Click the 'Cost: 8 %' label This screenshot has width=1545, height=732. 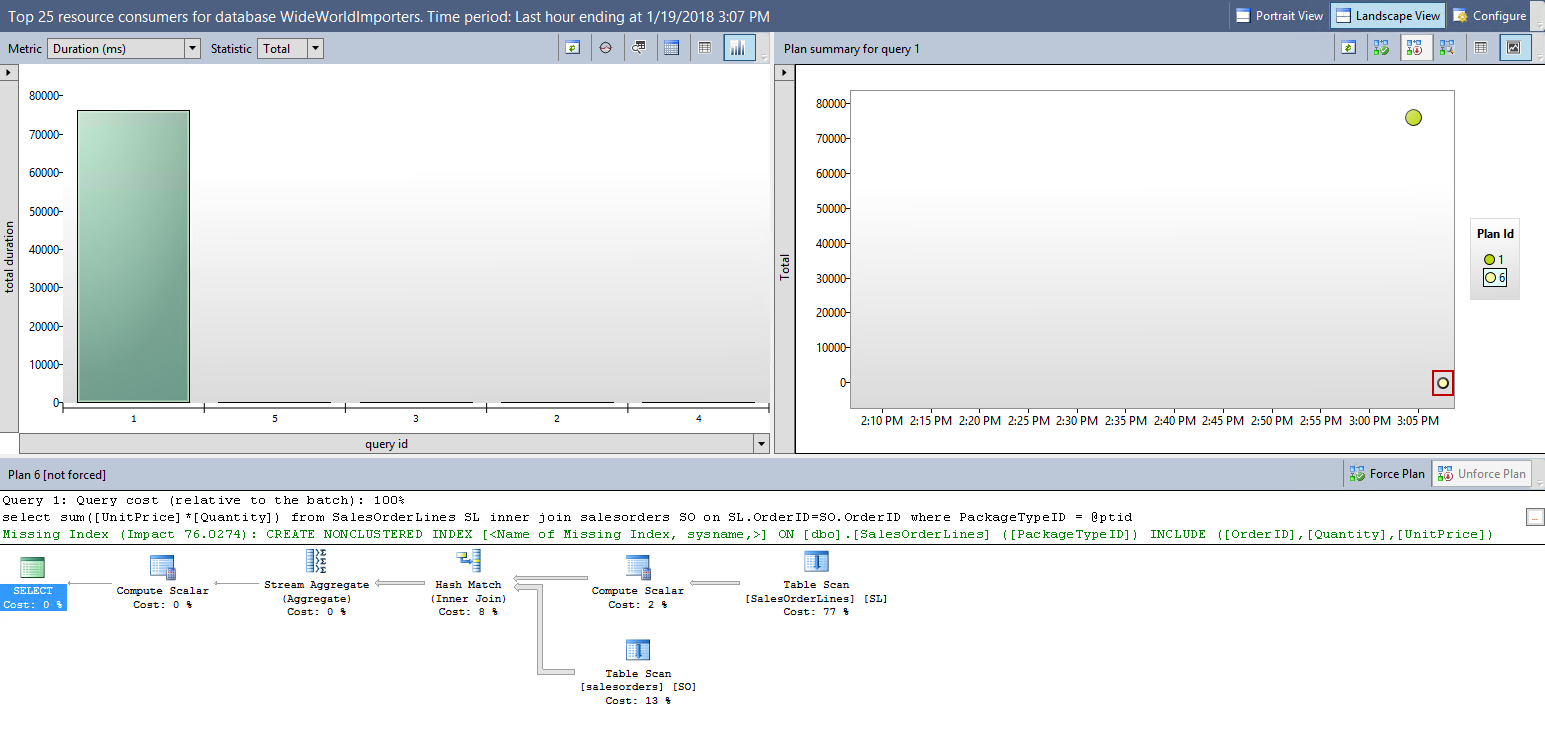tap(468, 612)
